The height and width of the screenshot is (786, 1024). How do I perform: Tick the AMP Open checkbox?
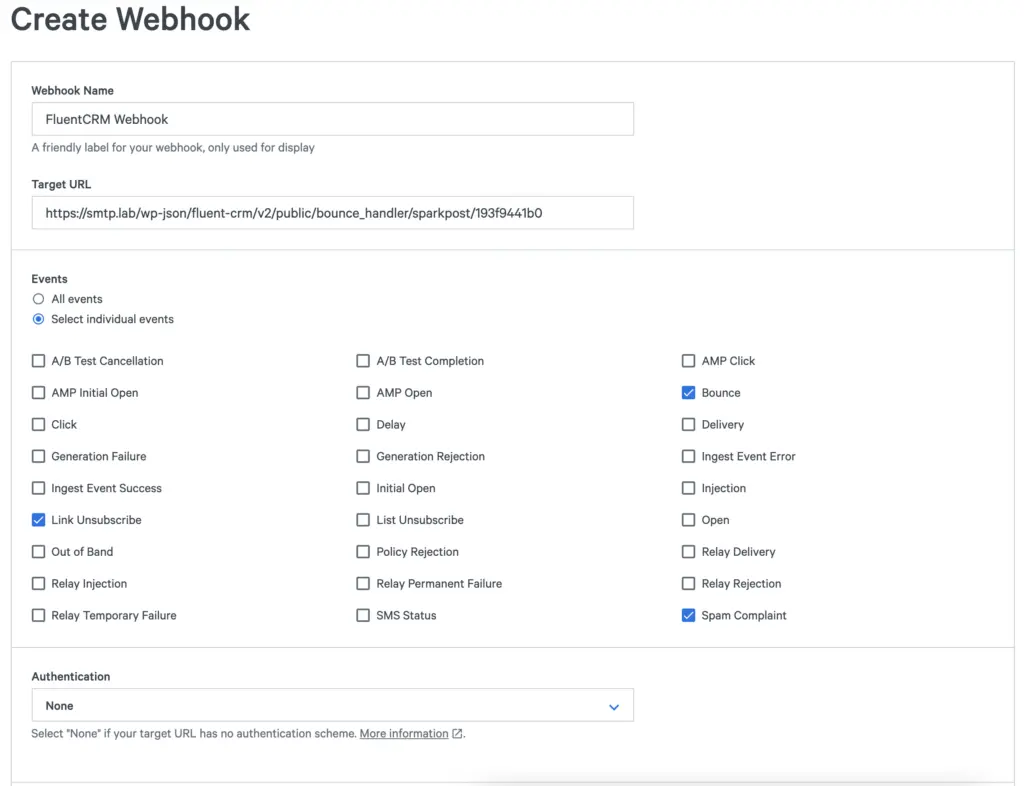(x=363, y=393)
